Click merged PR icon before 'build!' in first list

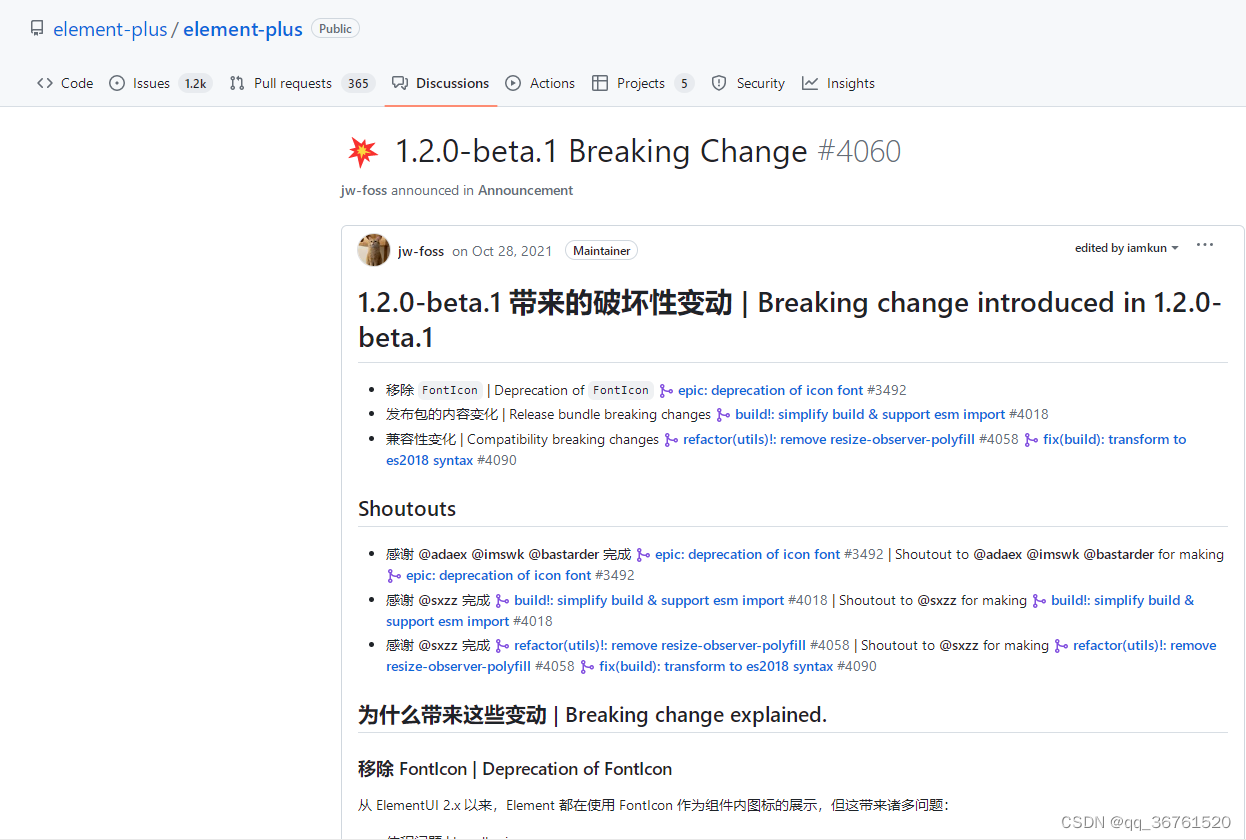click(x=723, y=414)
